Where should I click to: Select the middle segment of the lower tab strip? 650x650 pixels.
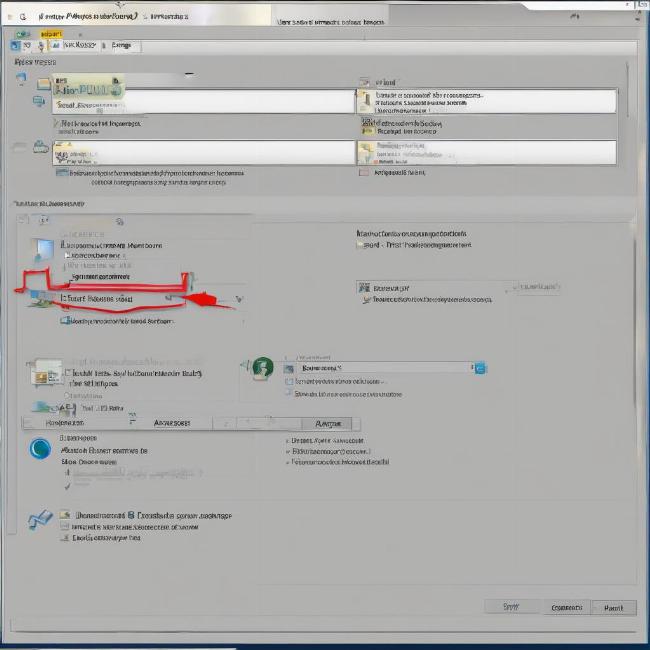click(x=172, y=423)
